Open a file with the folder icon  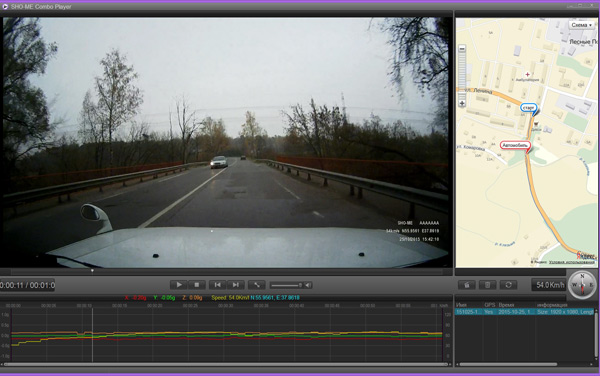click(467, 285)
